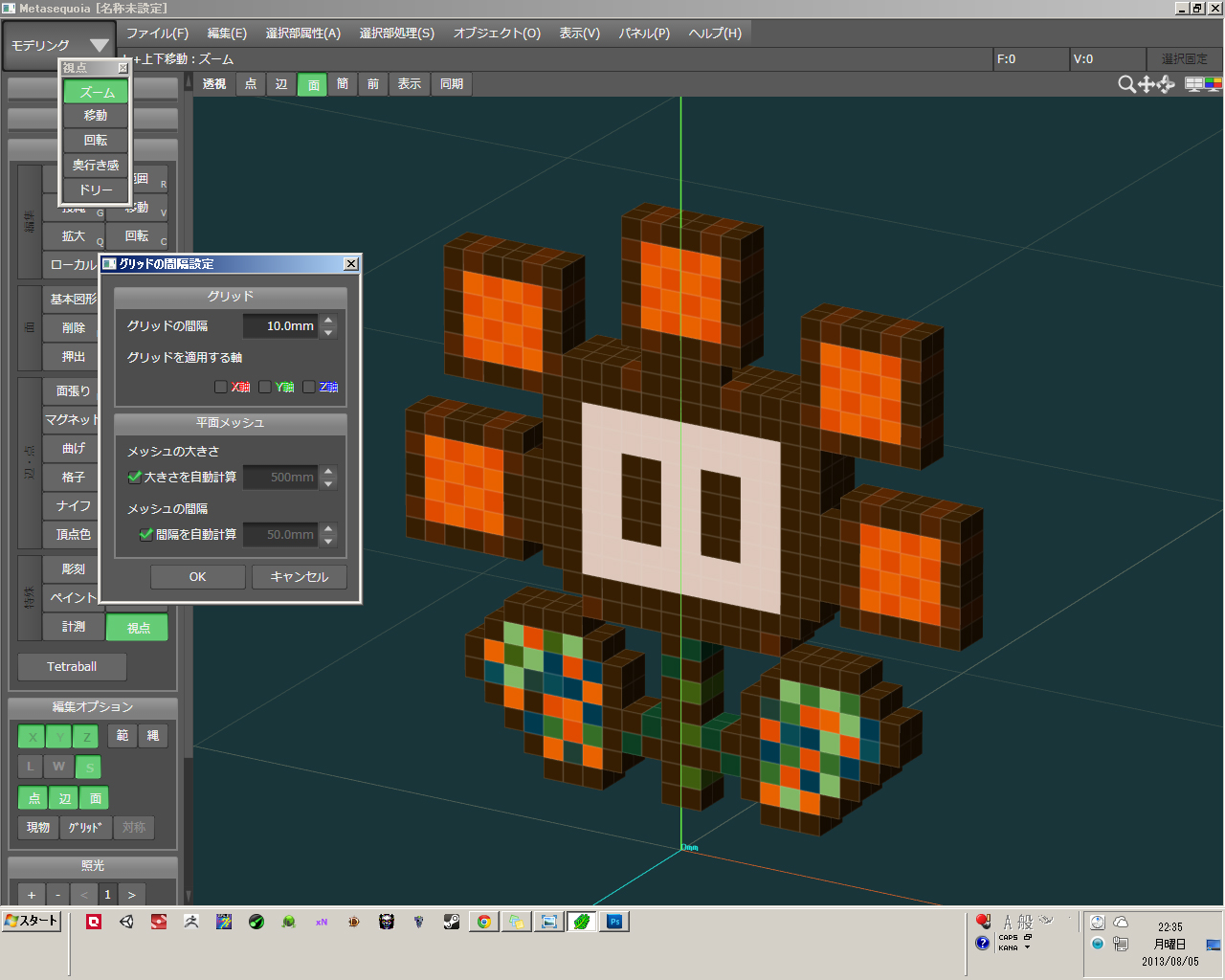
Task: Click the 計測 tool button
Action: pos(74,627)
